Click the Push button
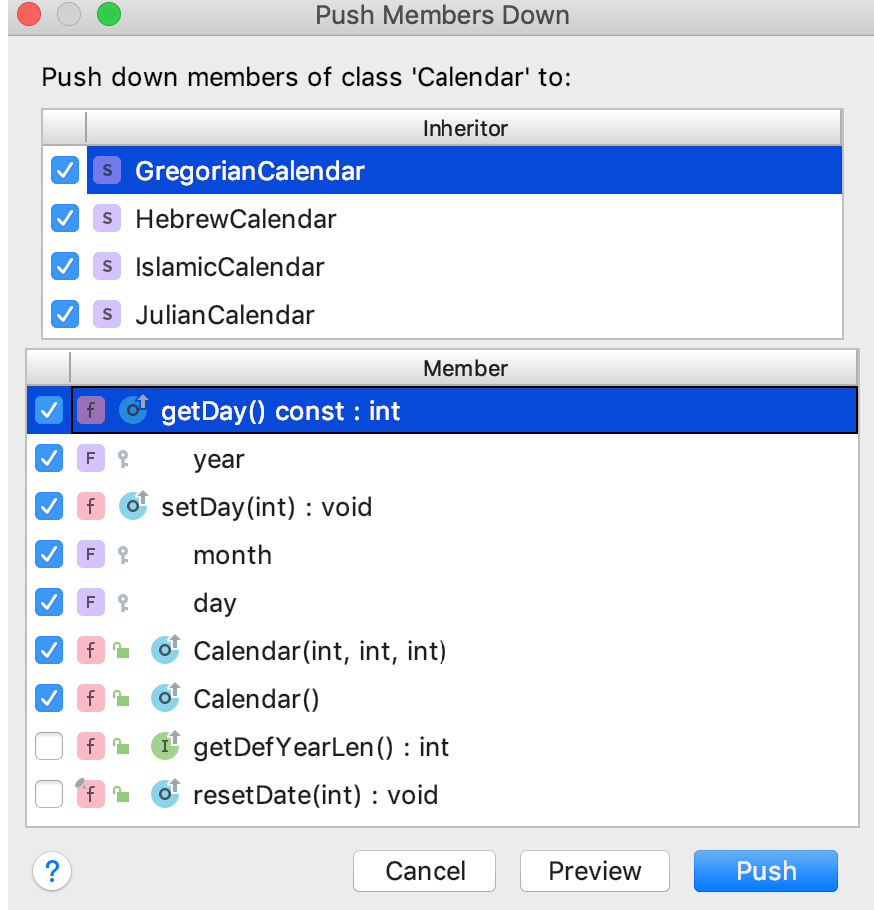874x910 pixels. pyautogui.click(x=765, y=871)
